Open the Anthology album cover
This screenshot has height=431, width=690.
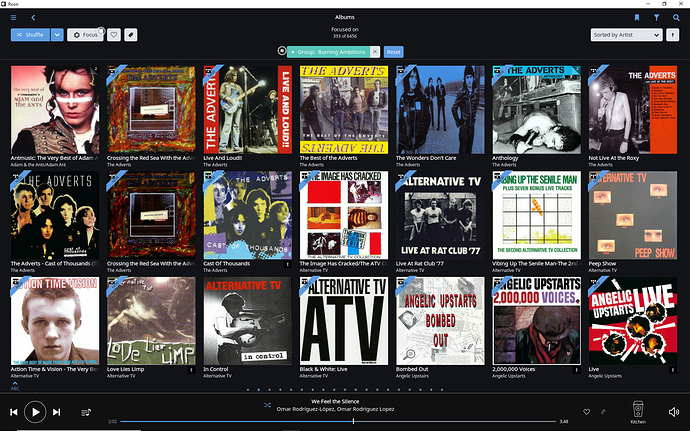[536, 110]
